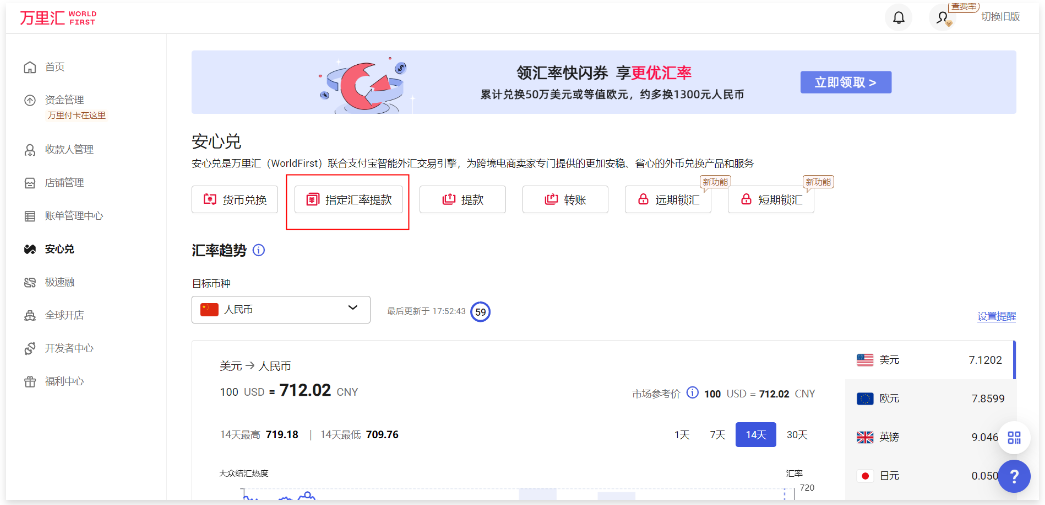Click the 立即领取 banner button

tap(846, 82)
